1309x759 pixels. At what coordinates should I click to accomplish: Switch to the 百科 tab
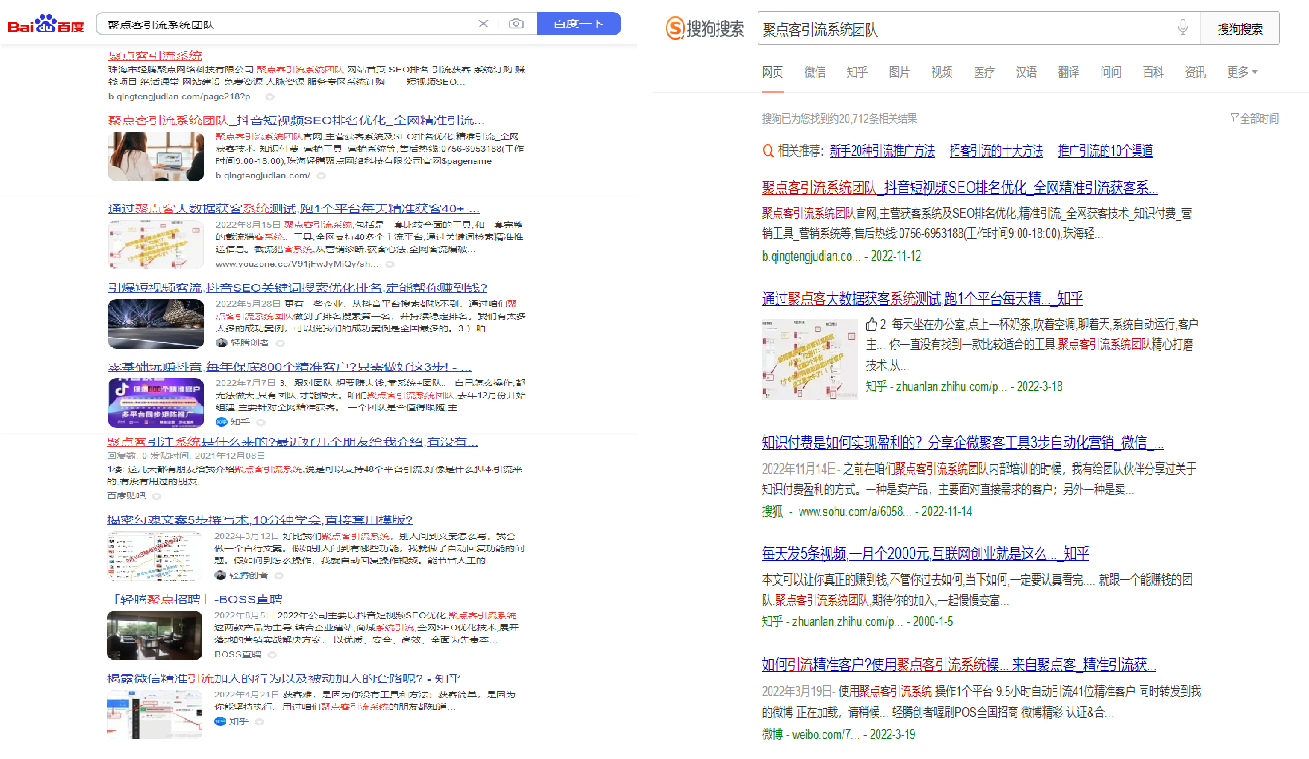click(1154, 72)
